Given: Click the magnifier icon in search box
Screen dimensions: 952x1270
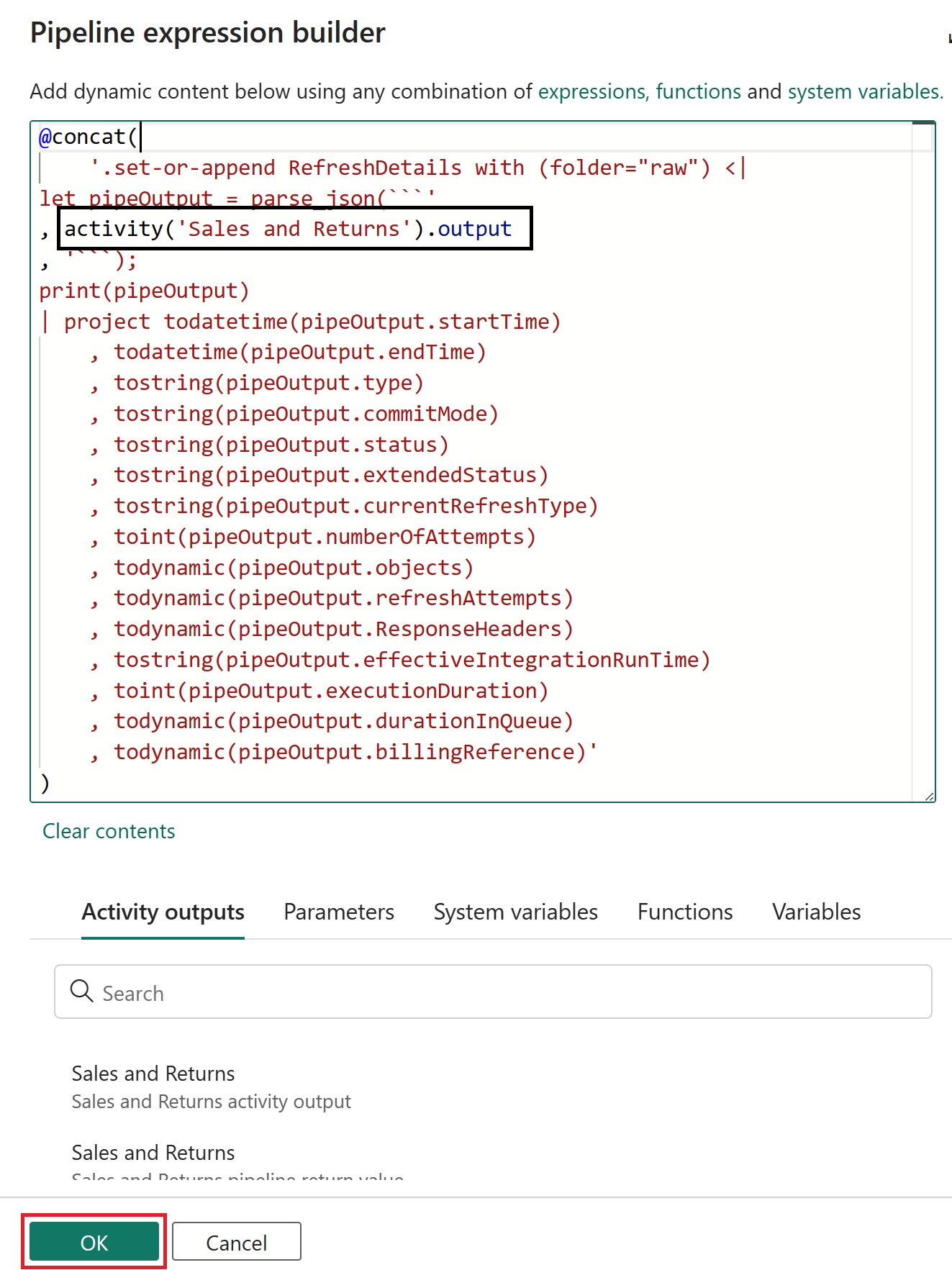Looking at the screenshot, I should coord(81,991).
